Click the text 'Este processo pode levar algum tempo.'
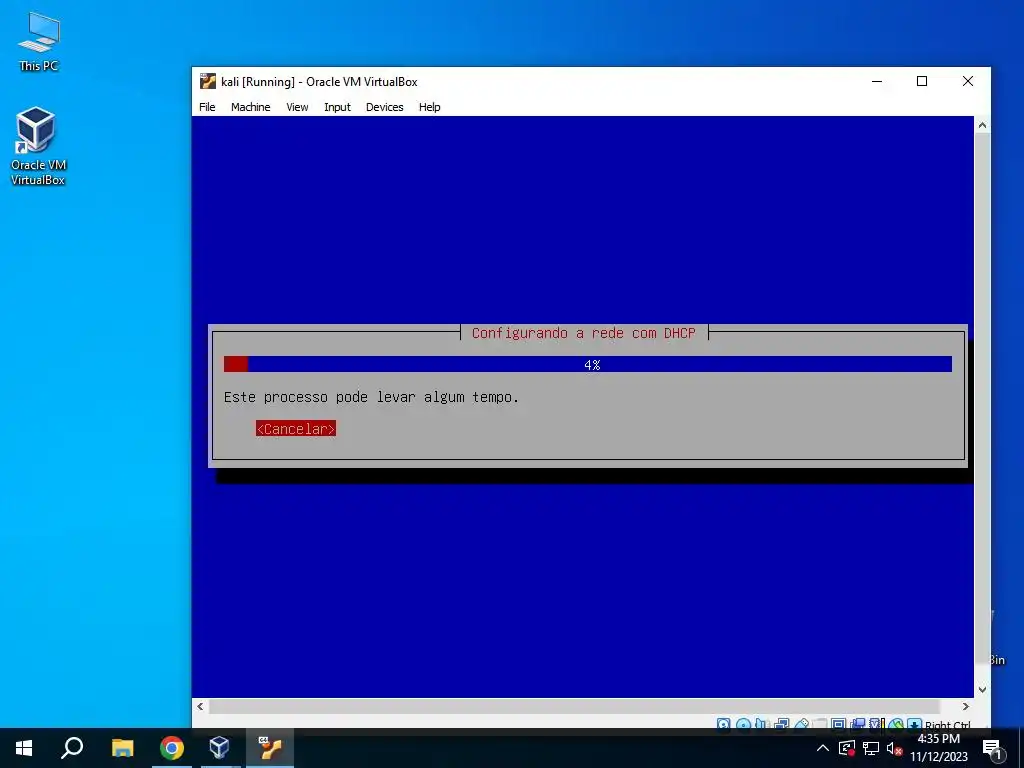 tap(371, 397)
